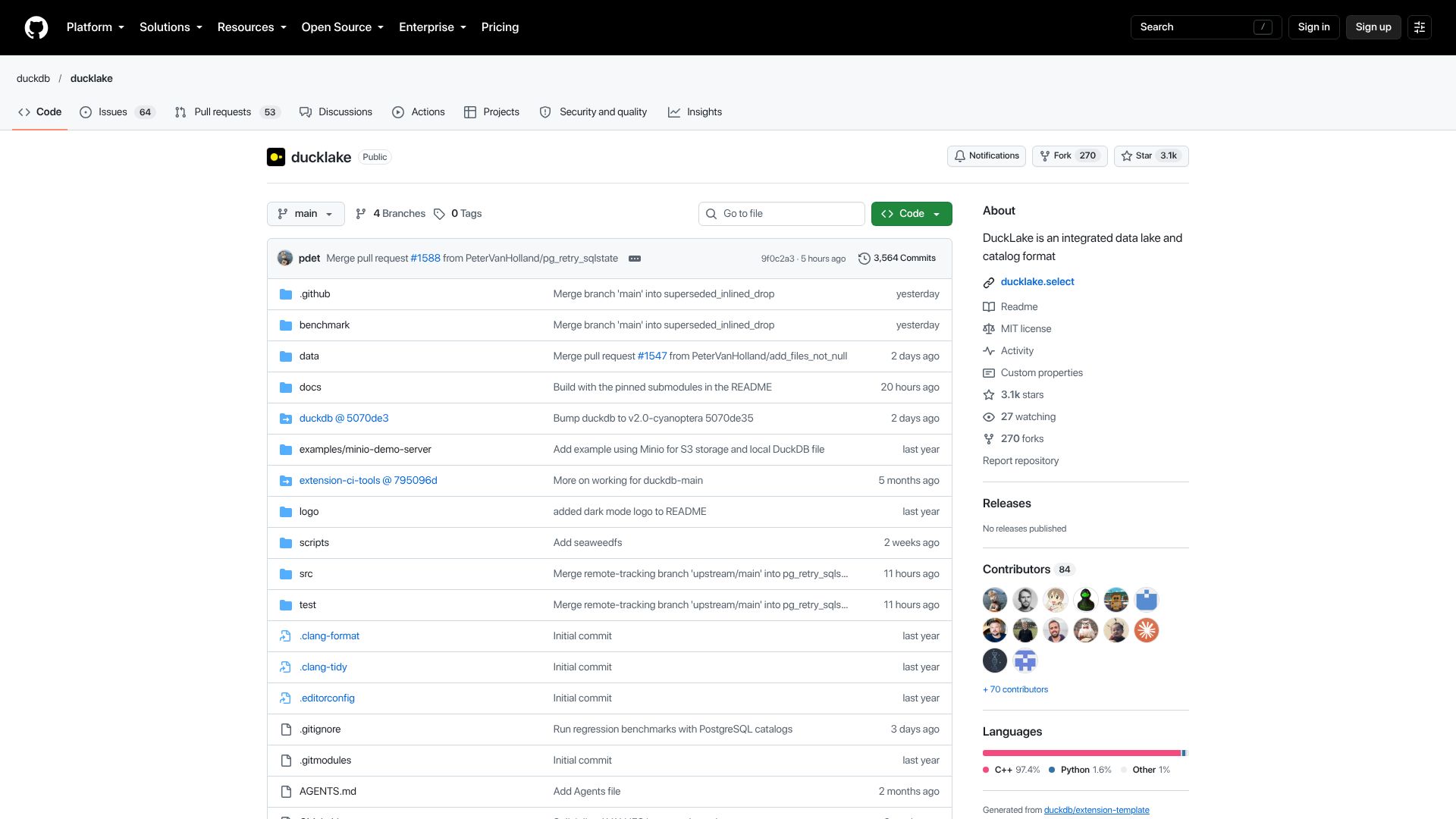Click the scale icon beside MIT license
This screenshot has height=819, width=1456.
989,329
